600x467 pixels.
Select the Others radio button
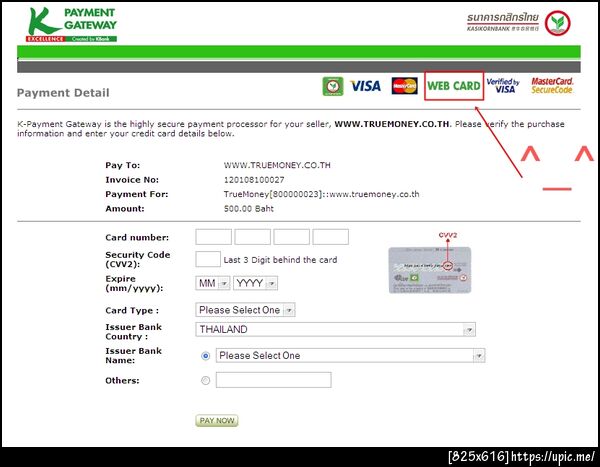tap(205, 380)
